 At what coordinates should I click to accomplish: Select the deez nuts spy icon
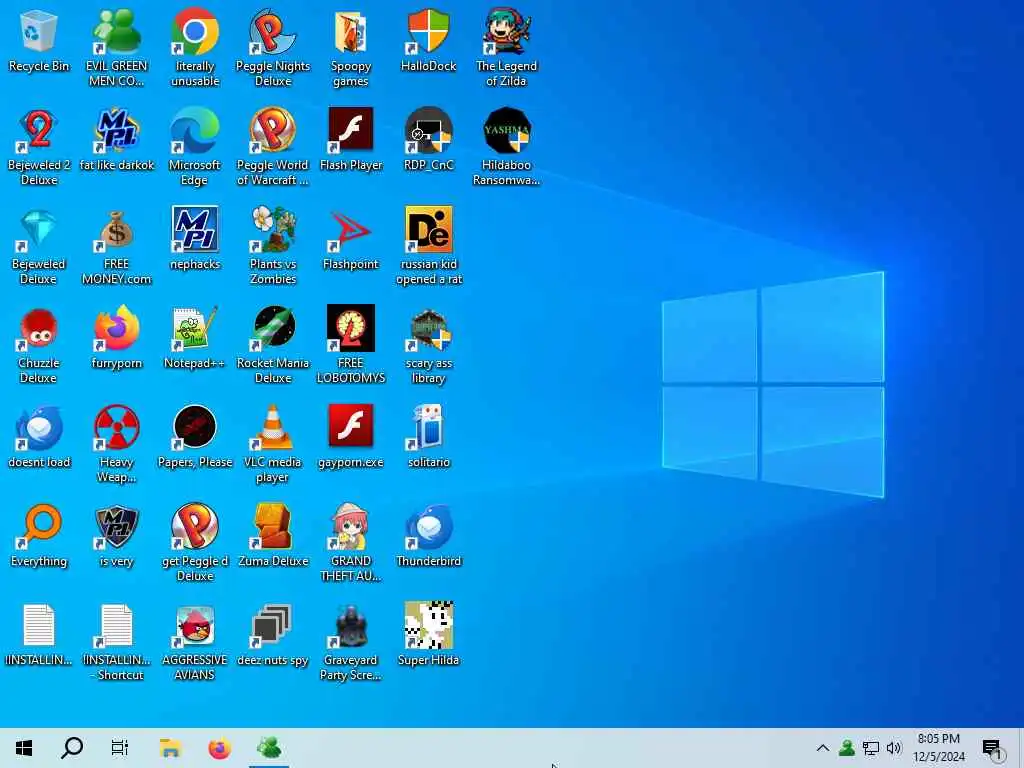[273, 635]
